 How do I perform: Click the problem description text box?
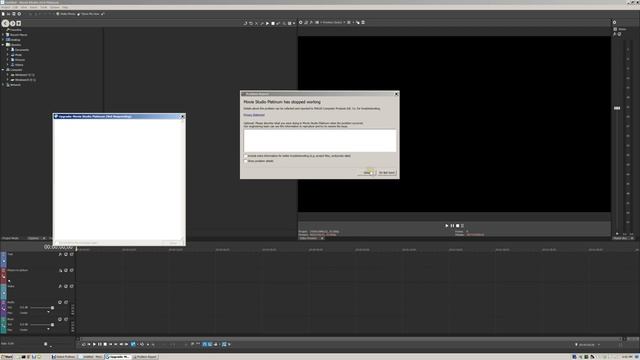tap(320, 140)
